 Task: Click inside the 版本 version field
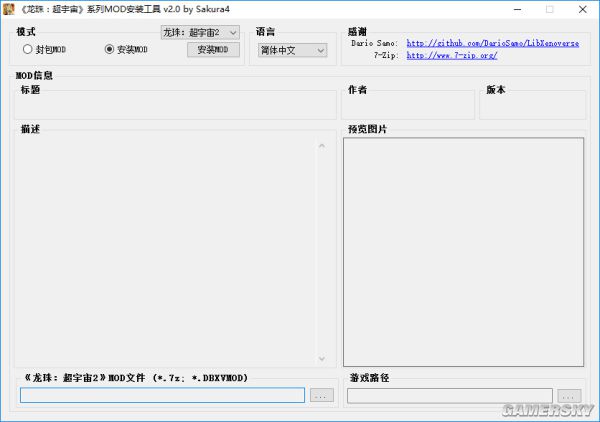coord(532,106)
